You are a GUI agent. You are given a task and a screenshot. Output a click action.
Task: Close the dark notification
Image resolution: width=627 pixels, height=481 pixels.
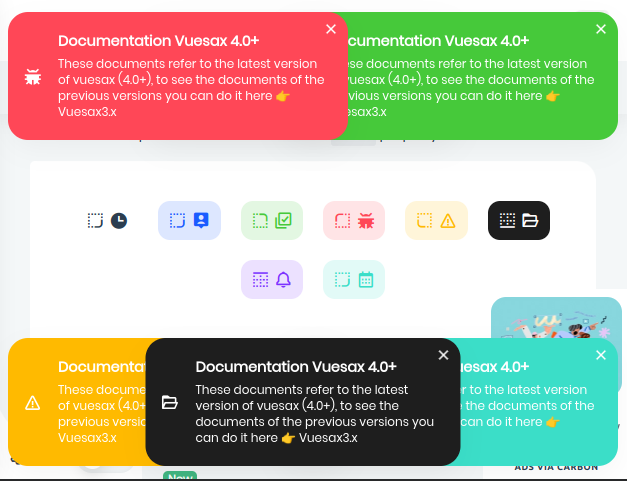coord(443,355)
